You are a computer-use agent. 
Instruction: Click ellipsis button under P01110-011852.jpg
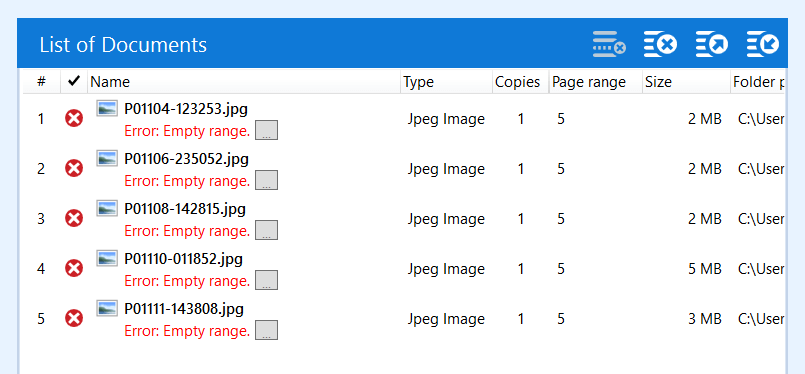[x=266, y=280]
